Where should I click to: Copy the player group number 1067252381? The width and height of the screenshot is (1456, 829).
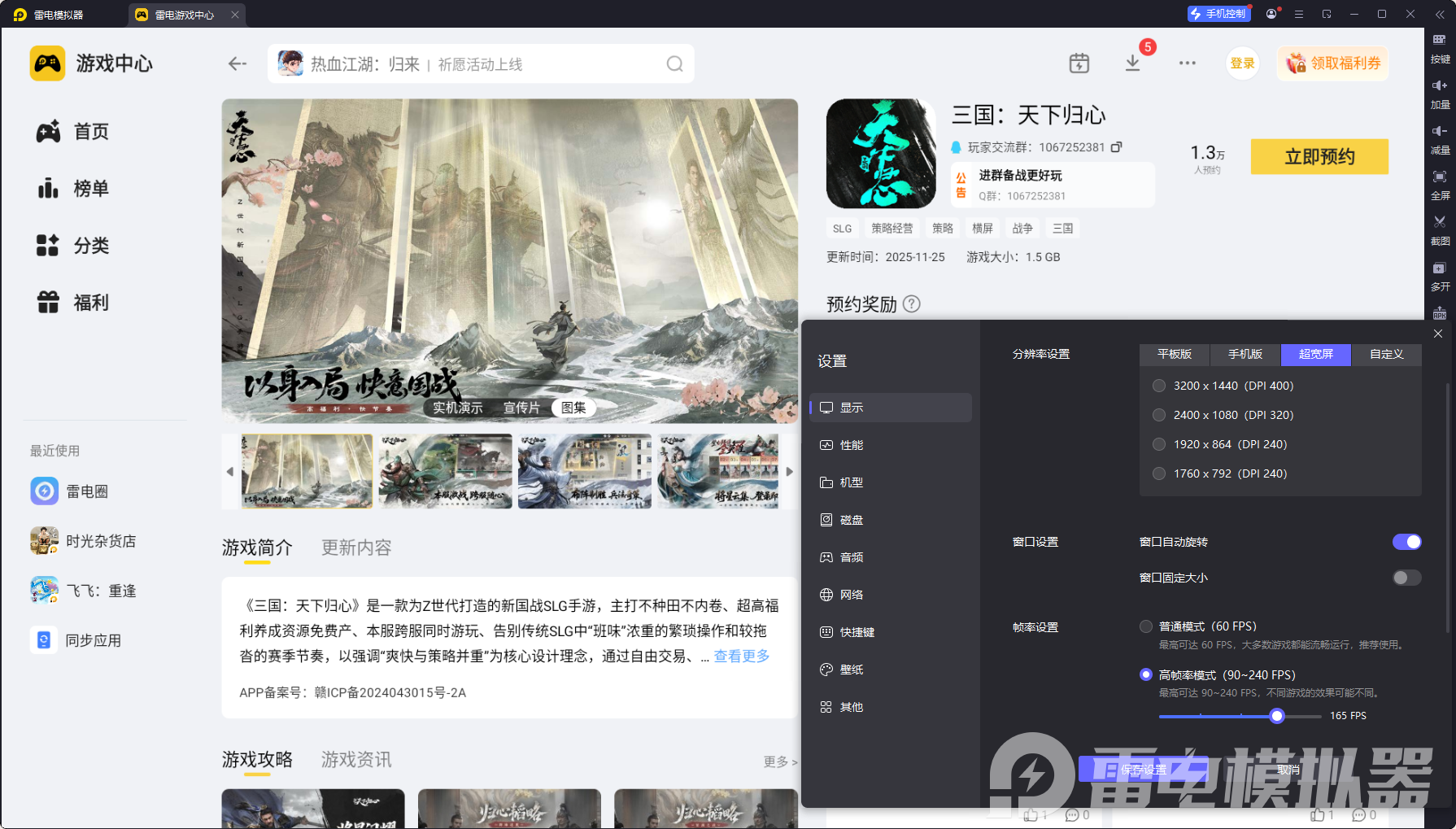1117,147
